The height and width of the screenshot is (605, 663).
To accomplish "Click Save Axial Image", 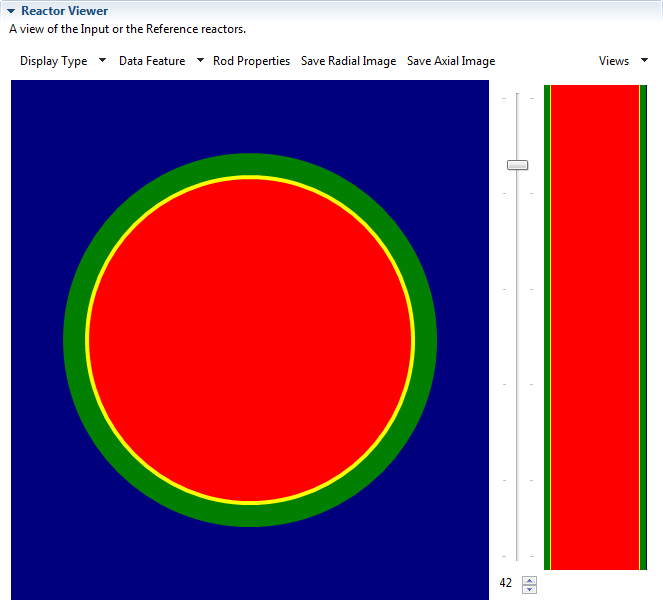I will pos(451,61).
